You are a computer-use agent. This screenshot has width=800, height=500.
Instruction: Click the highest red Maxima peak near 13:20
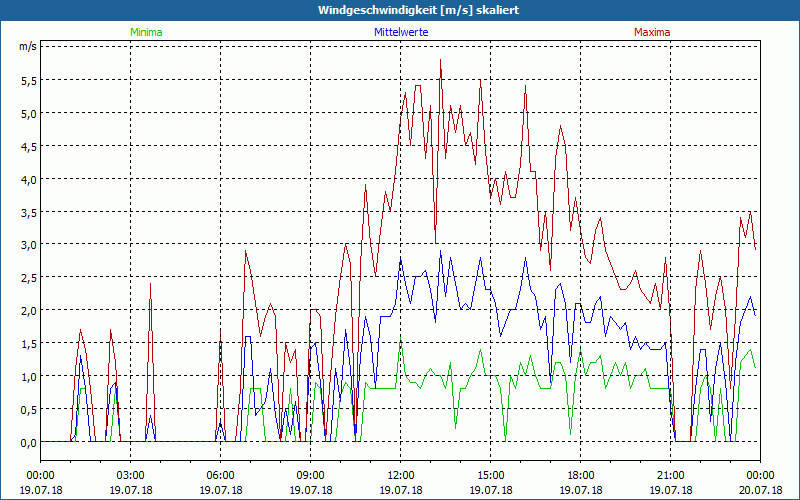point(440,60)
